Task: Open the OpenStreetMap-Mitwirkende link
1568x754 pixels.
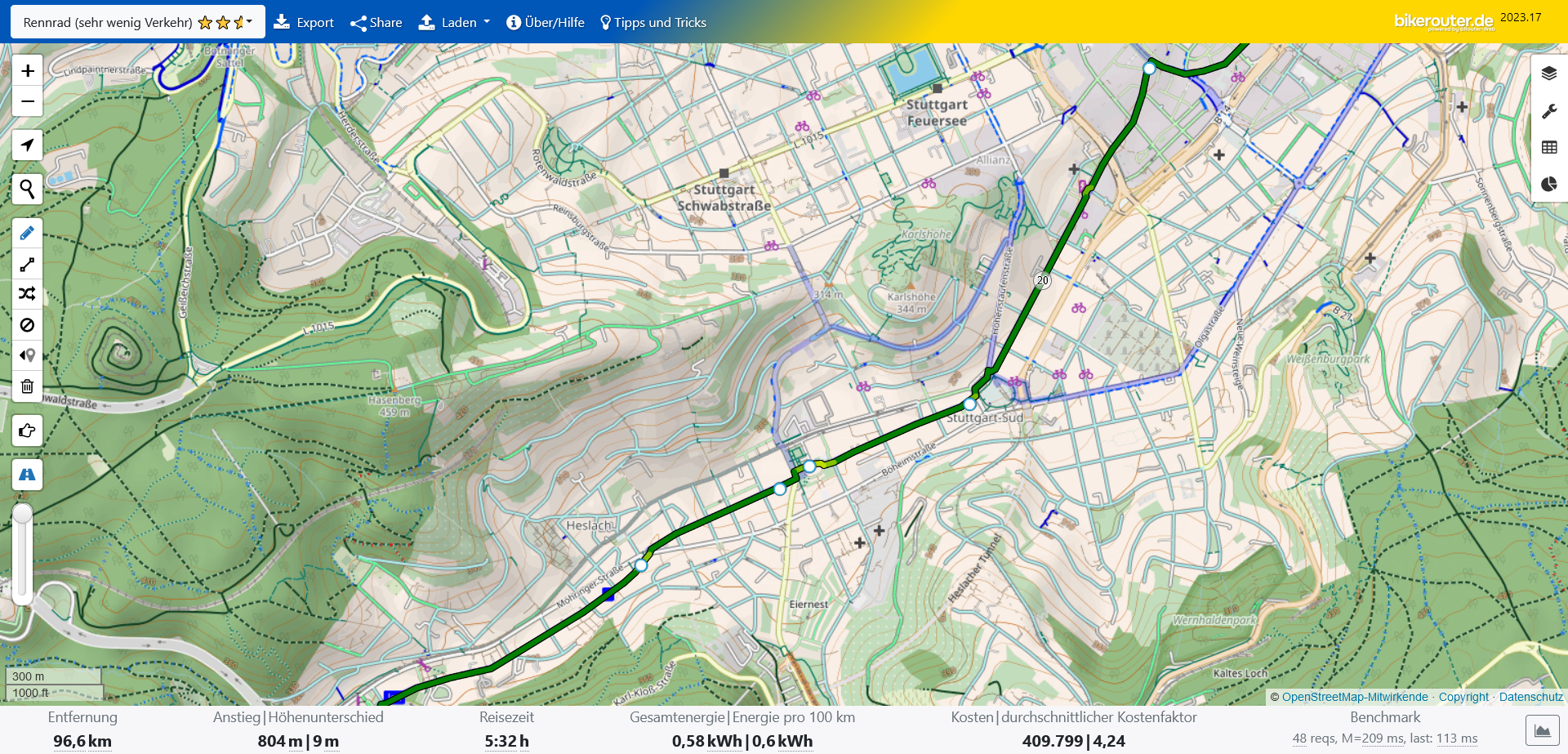Action: tap(1355, 697)
